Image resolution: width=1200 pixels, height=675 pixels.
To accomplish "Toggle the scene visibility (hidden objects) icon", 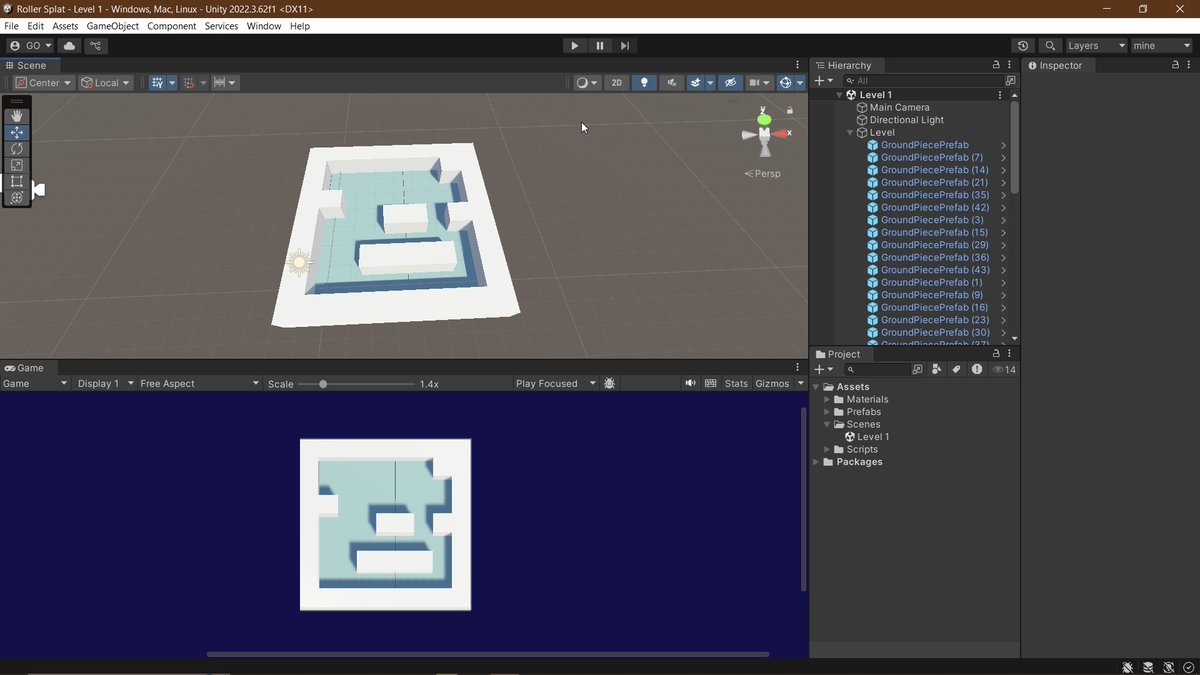I will 730,82.
